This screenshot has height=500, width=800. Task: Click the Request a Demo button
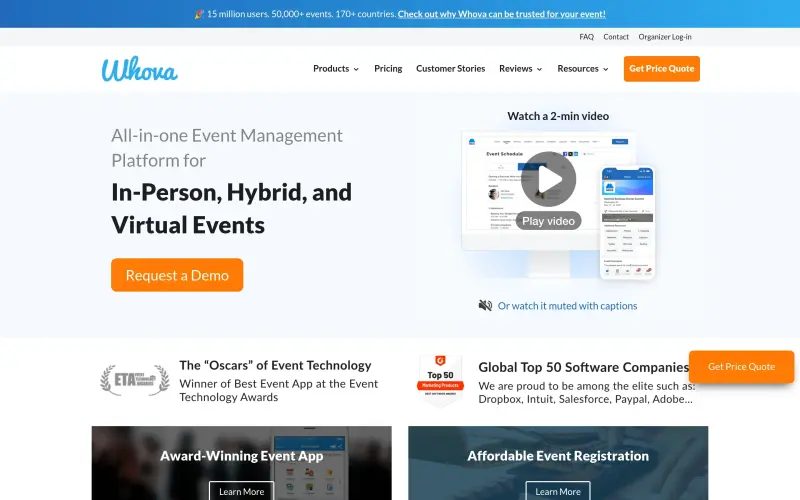[x=177, y=275]
